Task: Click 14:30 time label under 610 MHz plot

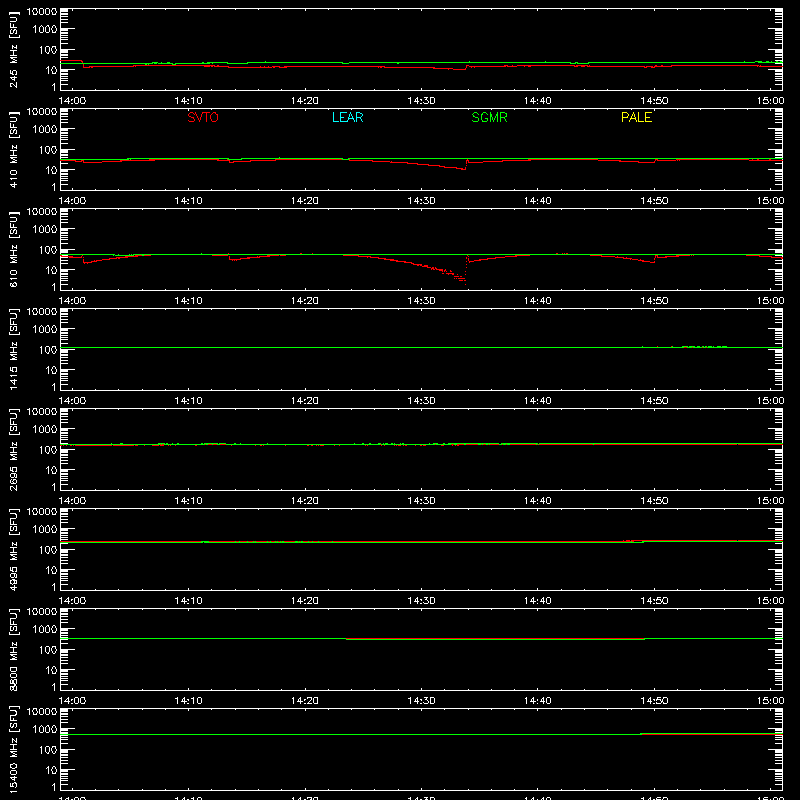Action: (x=421, y=301)
